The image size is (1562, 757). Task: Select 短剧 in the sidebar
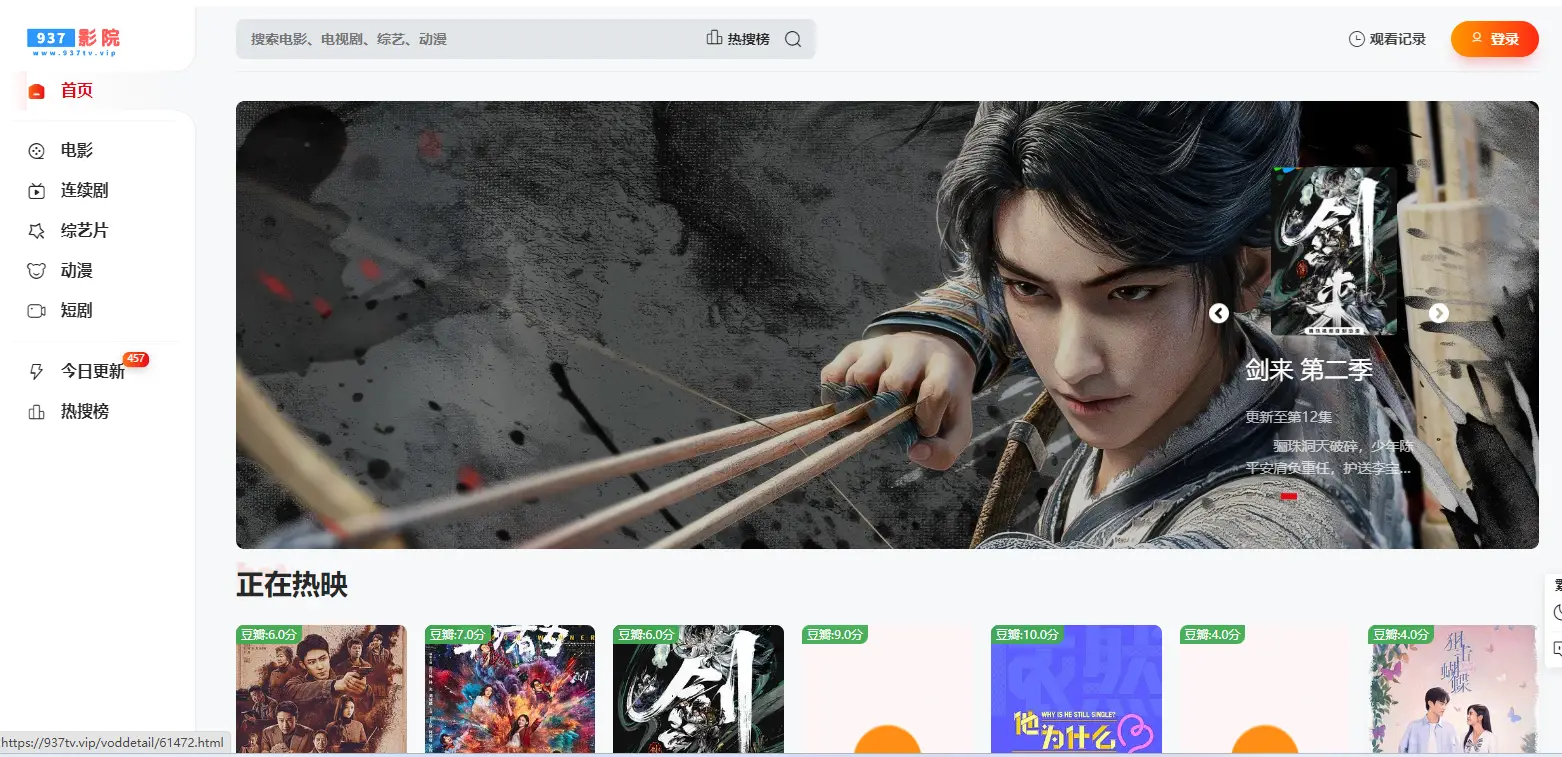click(76, 310)
